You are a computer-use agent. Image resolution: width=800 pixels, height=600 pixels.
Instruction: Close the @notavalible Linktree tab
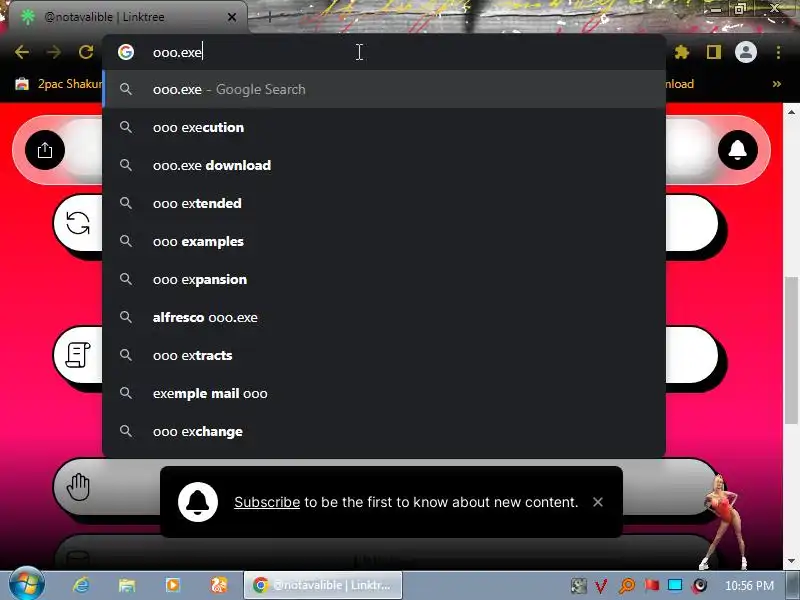232,17
